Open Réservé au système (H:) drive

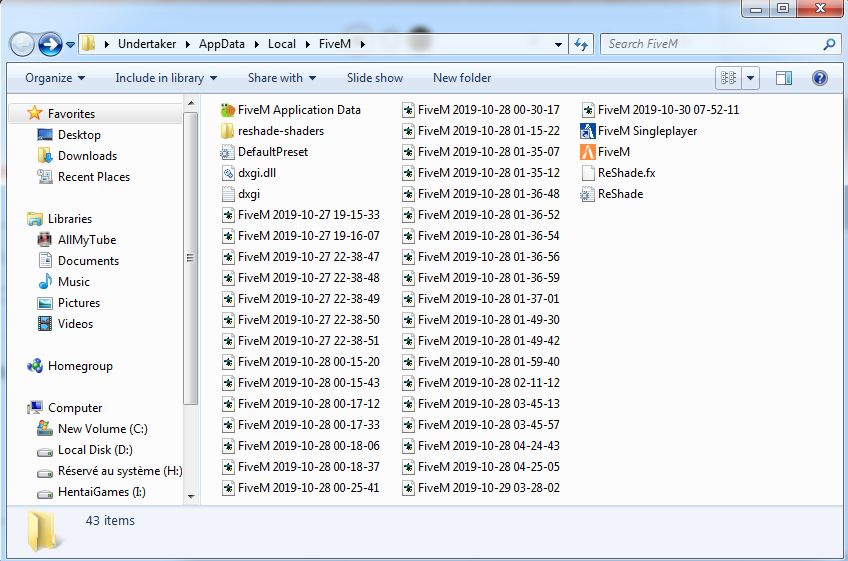point(120,471)
